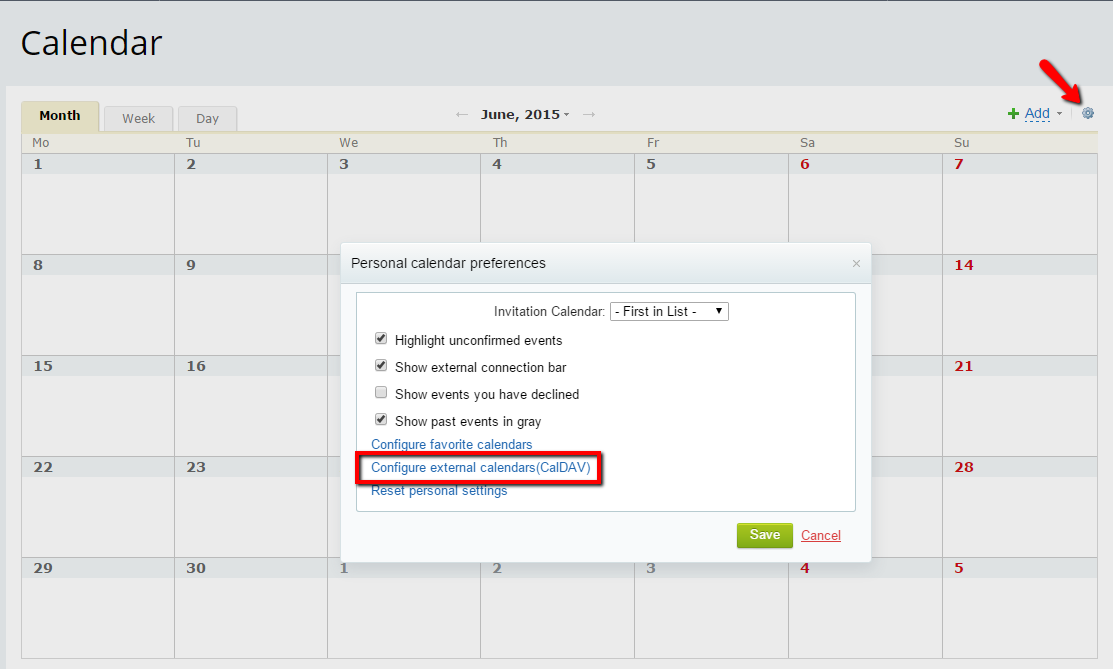The height and width of the screenshot is (669, 1113).
Task: Open the Invitation Calendar dropdown
Action: tap(669, 311)
